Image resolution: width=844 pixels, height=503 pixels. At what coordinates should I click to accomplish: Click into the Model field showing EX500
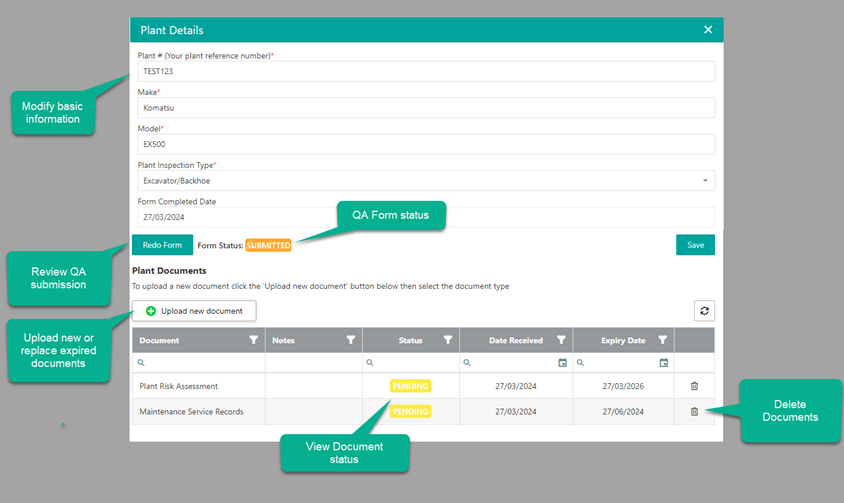coord(426,144)
